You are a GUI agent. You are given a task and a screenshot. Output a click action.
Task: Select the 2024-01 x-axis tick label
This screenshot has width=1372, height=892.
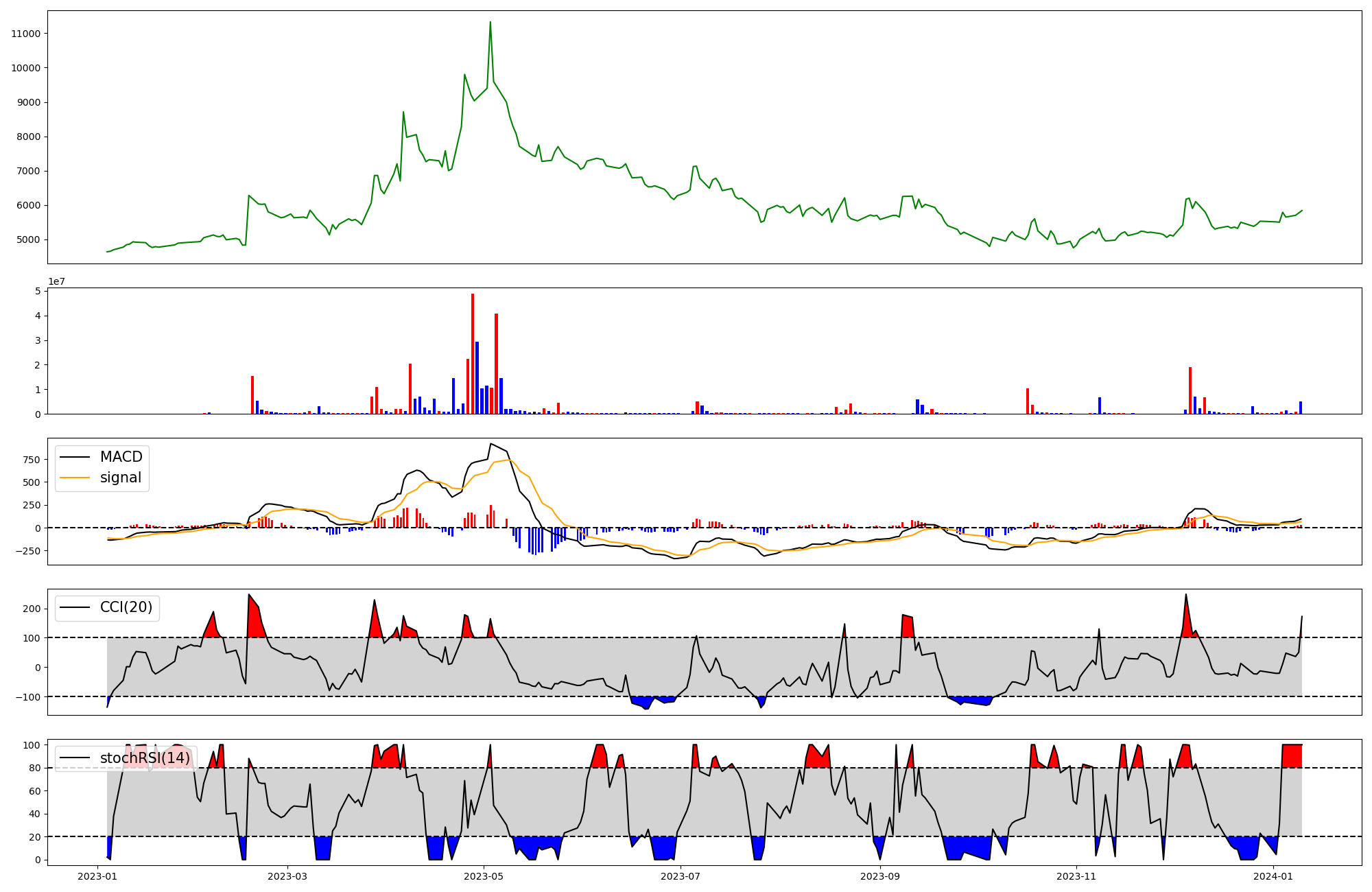pyautogui.click(x=1273, y=876)
